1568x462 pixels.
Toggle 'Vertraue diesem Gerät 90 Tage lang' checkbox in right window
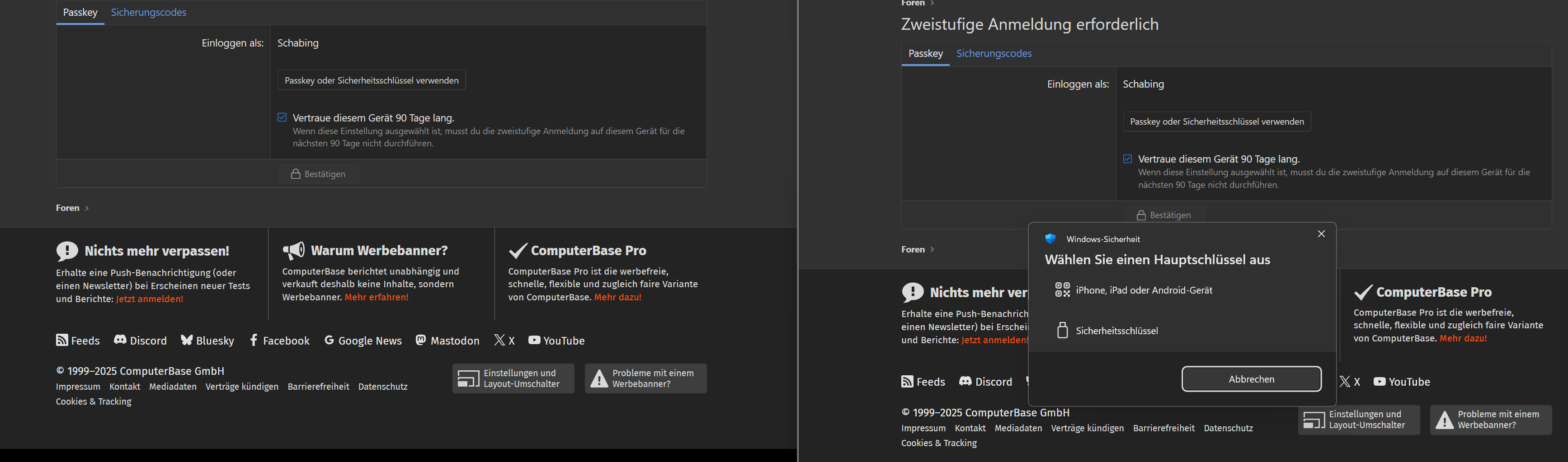tap(1127, 159)
